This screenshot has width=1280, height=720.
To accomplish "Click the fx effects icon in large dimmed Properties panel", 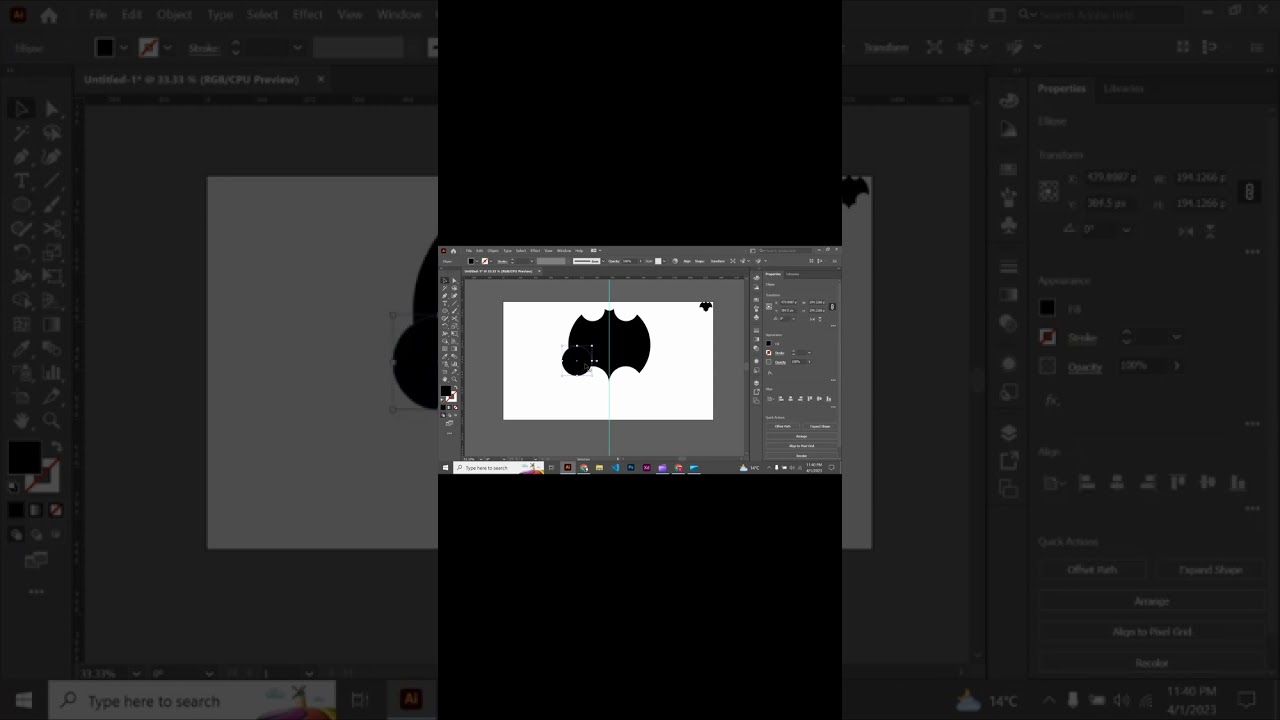I will pos(1051,400).
